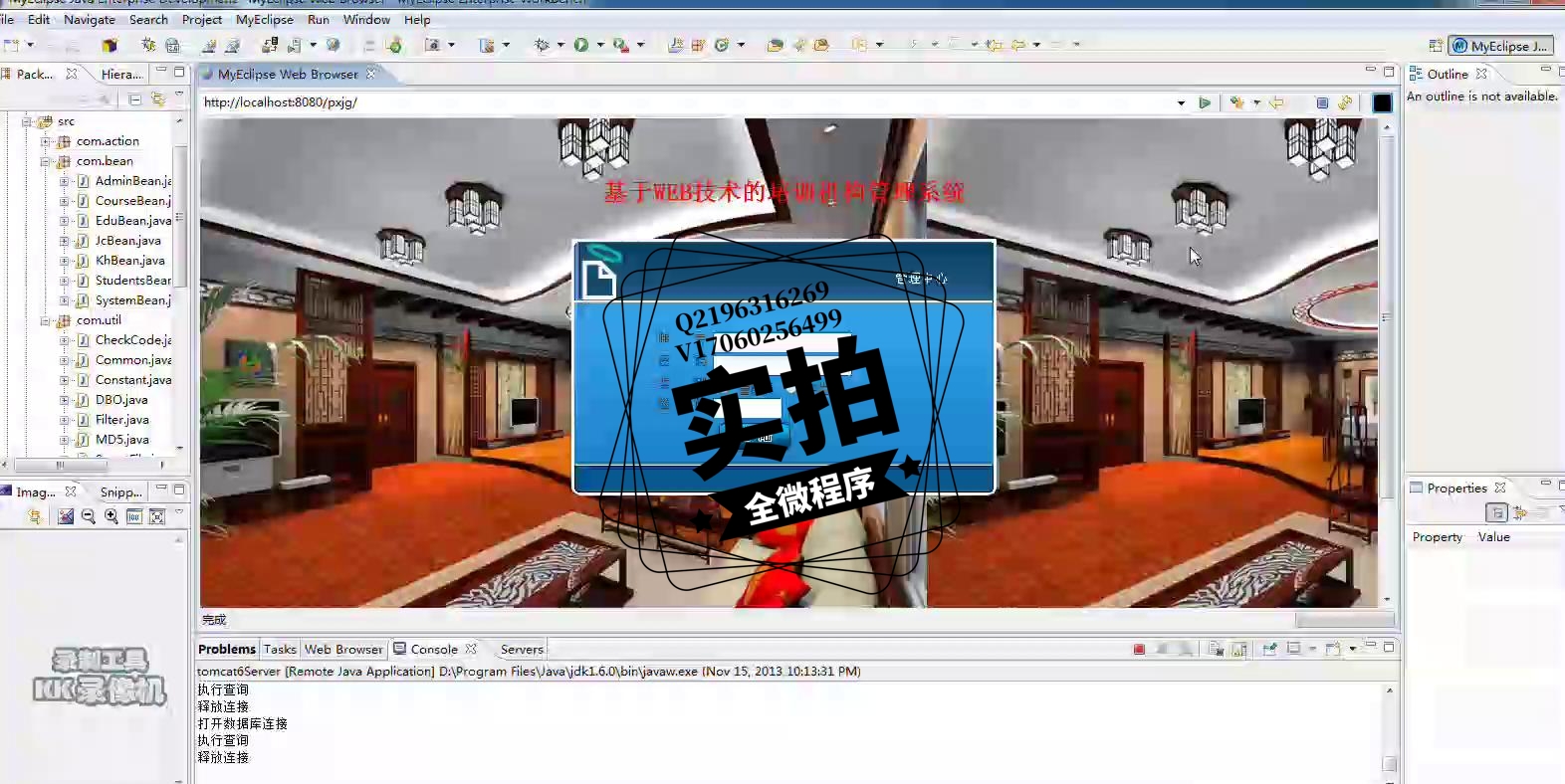
Task: Switch to the Problems tab
Action: tap(227, 649)
